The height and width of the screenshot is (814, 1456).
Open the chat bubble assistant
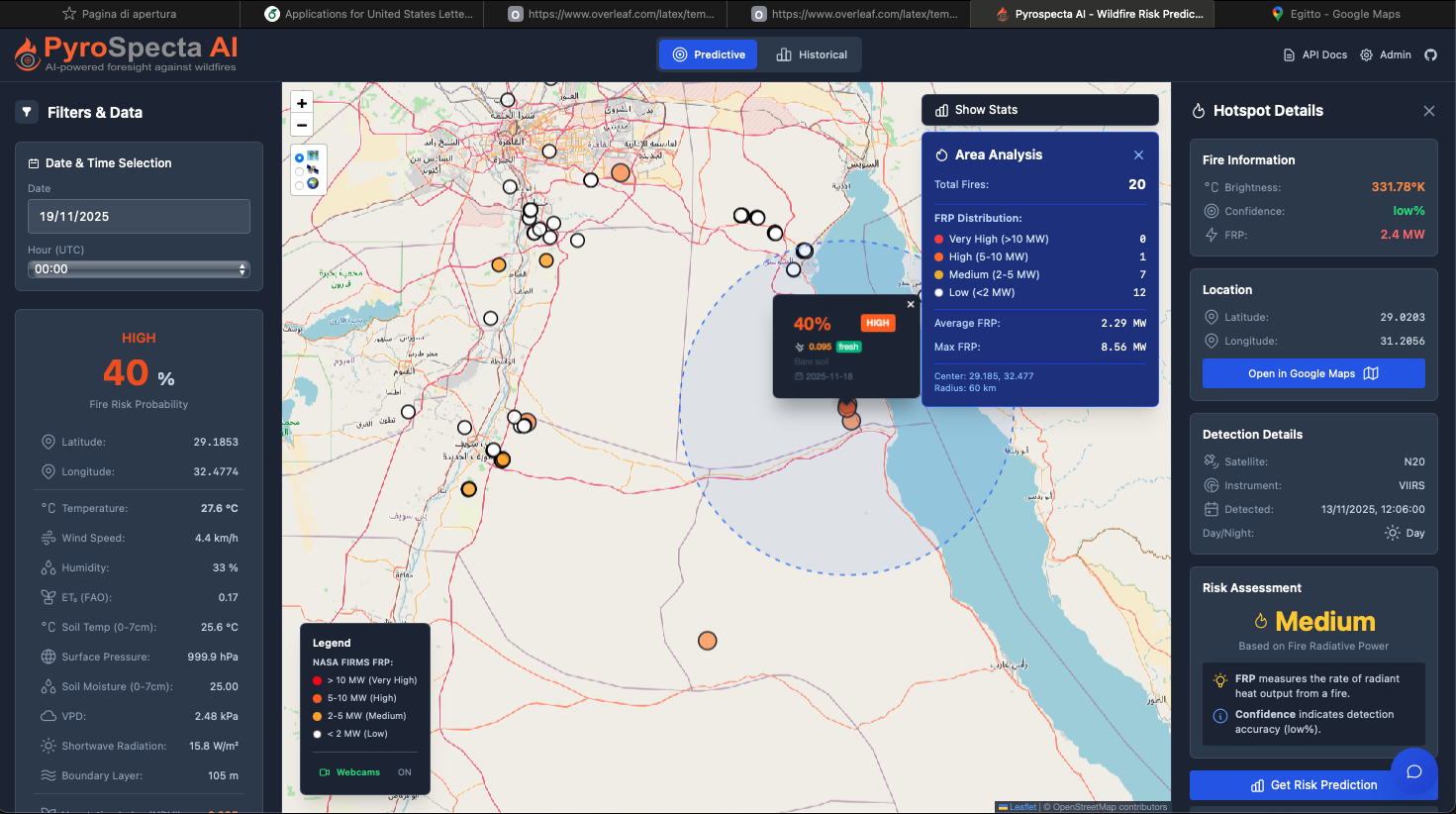coord(1414,771)
